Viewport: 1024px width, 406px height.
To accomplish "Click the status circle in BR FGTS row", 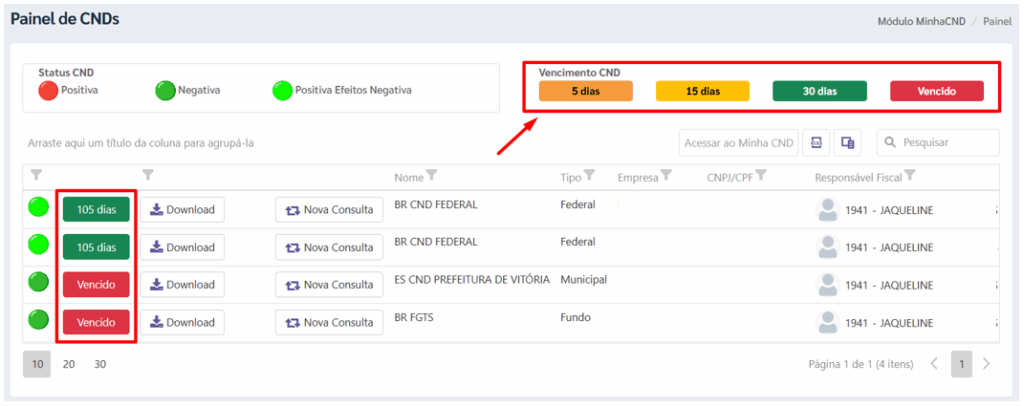I will click(x=38, y=321).
